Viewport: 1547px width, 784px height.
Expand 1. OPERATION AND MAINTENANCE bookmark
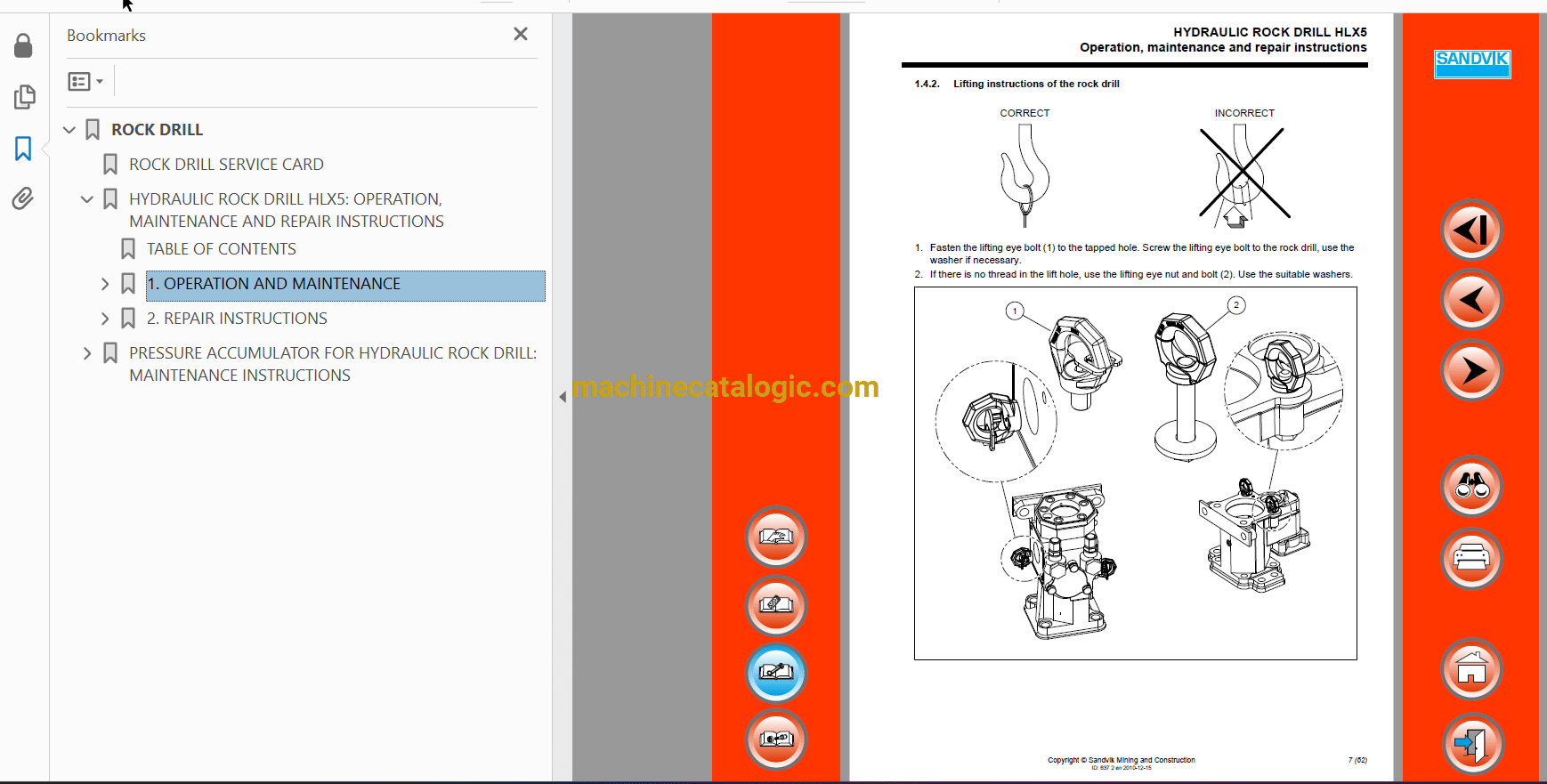point(105,284)
